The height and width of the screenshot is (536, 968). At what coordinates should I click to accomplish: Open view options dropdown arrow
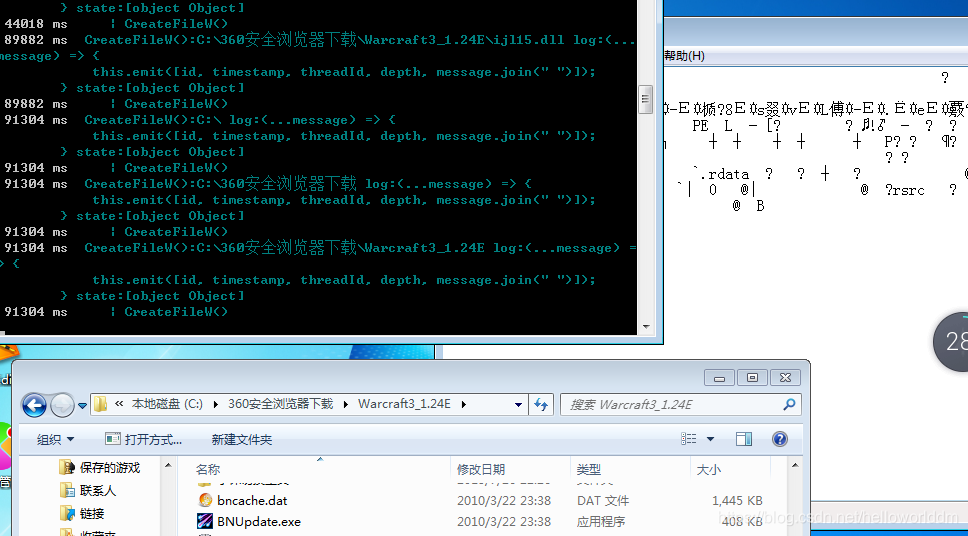pos(710,439)
